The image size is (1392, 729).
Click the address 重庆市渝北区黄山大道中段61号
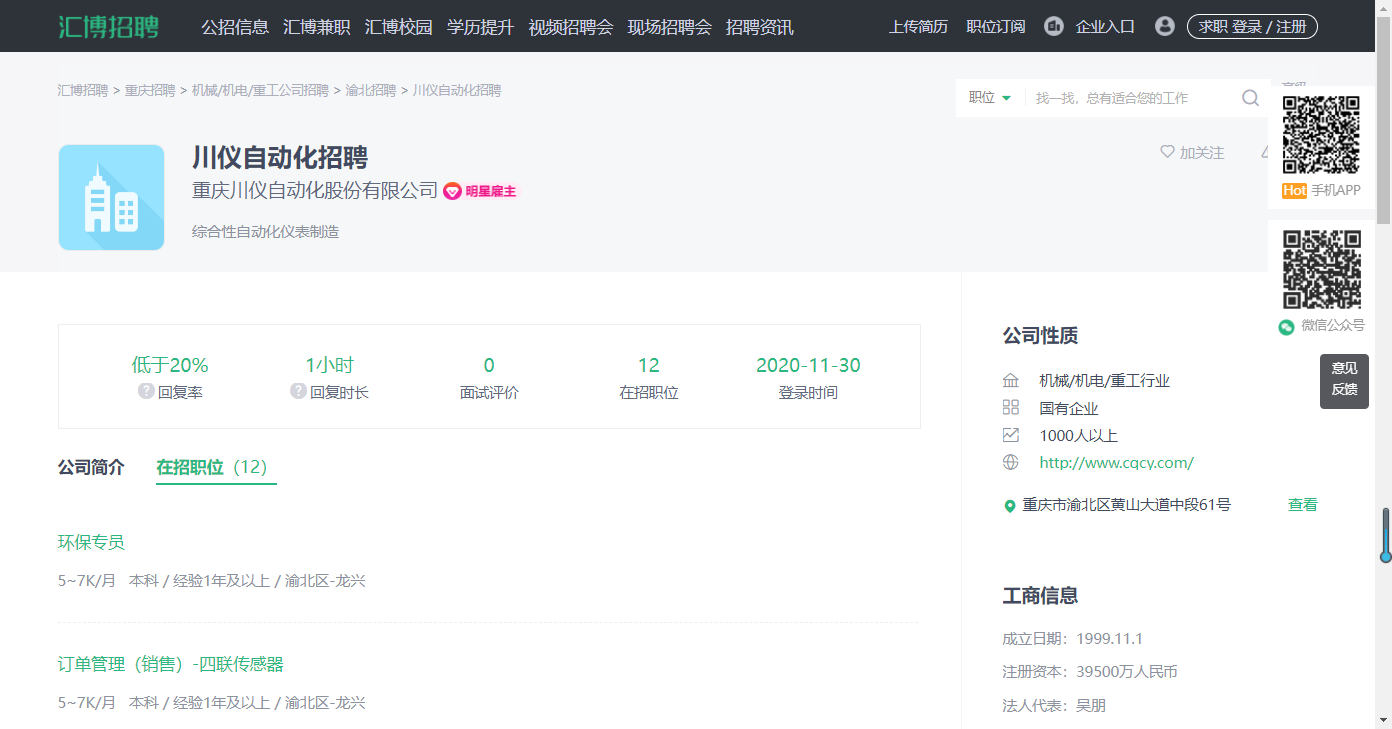tap(1126, 505)
